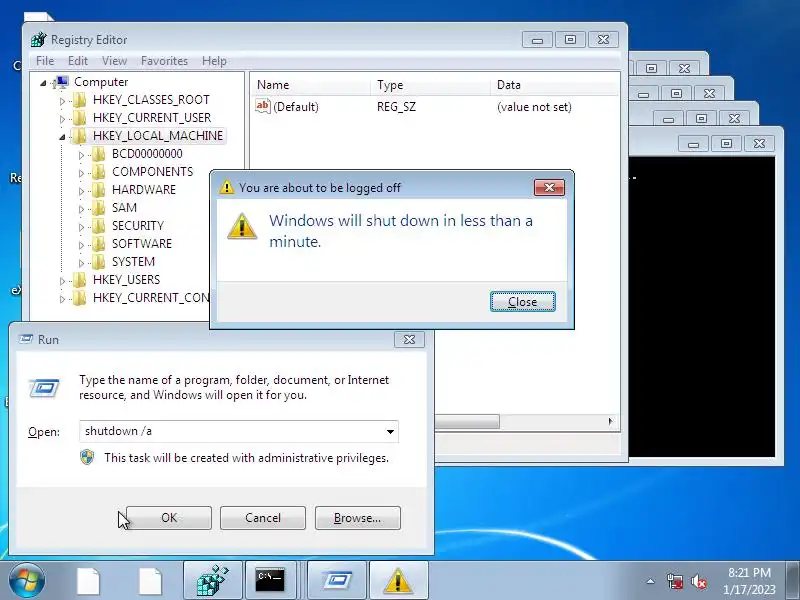Click the HKEY_CLASSES_ROOT folder icon
The height and width of the screenshot is (600, 800).
pos(80,100)
